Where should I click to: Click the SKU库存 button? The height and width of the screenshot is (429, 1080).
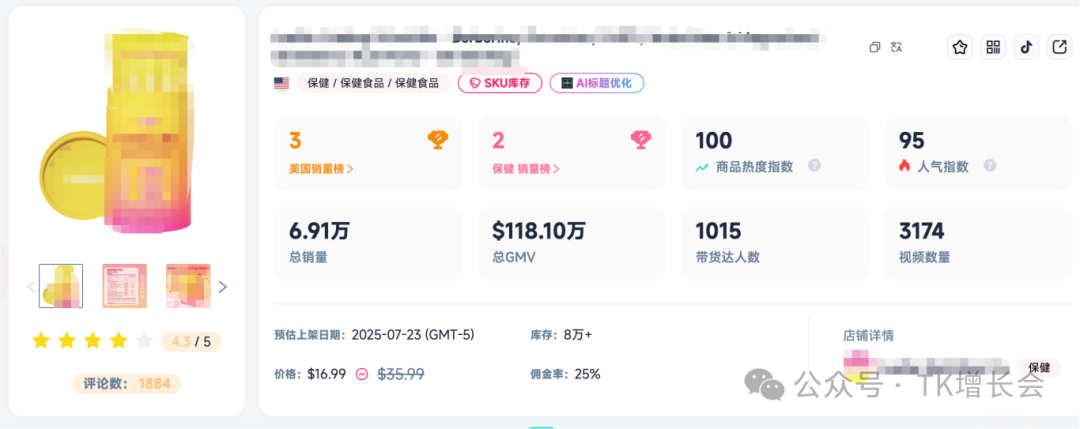tap(498, 83)
